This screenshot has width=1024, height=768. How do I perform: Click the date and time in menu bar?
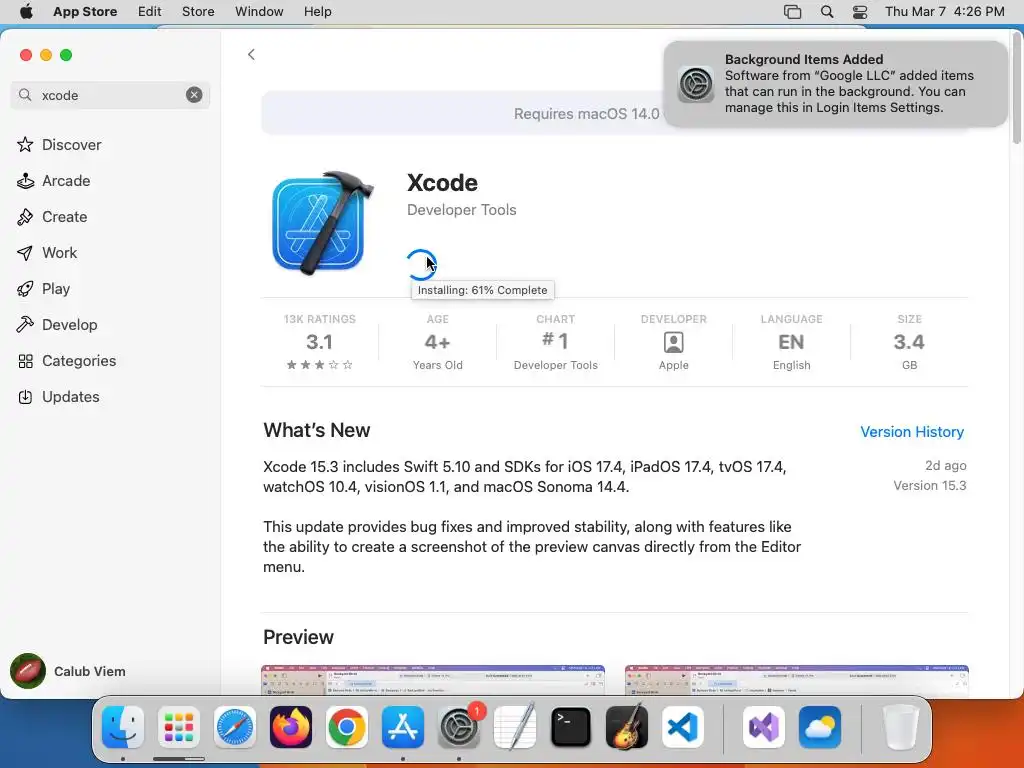tap(944, 12)
